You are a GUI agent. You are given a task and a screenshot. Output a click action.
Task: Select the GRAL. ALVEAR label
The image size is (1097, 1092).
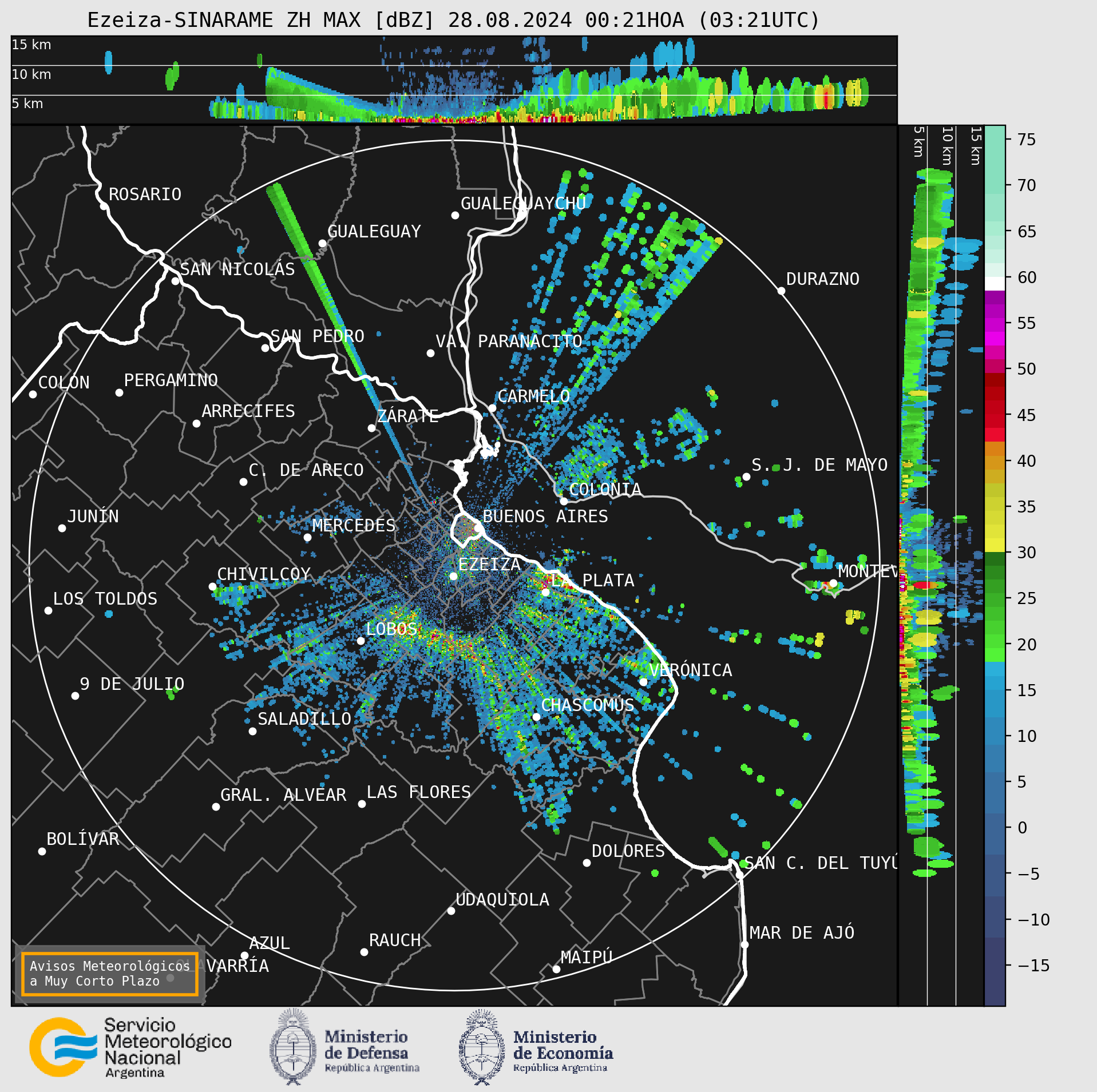coord(283,795)
